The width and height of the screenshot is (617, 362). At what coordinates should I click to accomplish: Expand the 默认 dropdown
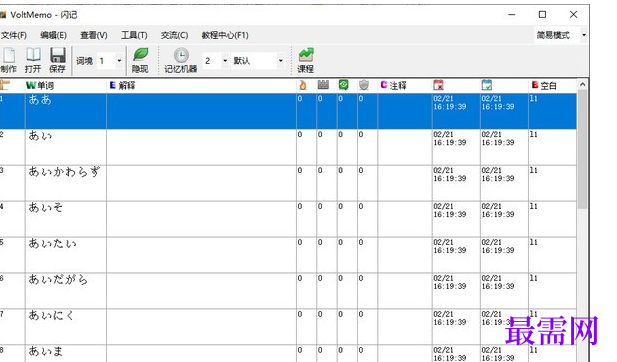[x=281, y=61]
